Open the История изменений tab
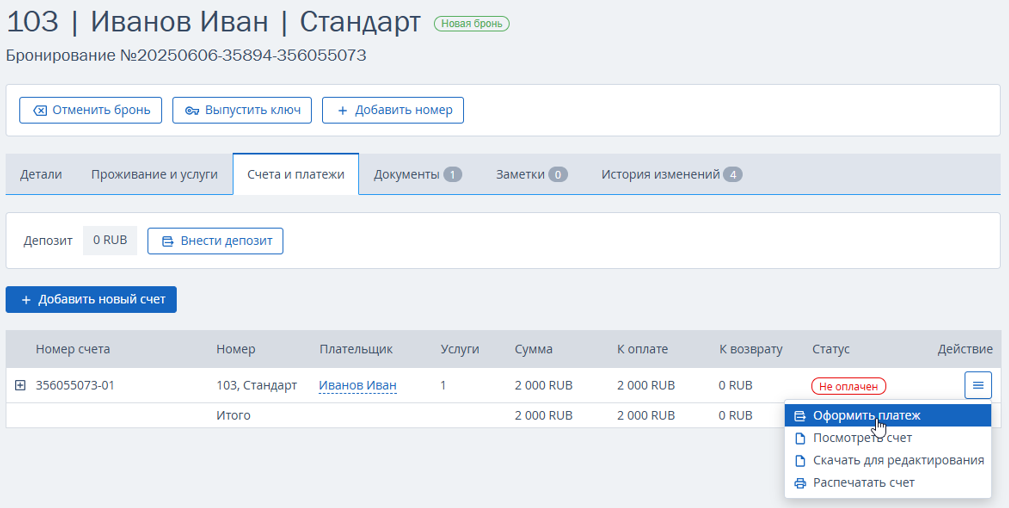 (x=672, y=174)
